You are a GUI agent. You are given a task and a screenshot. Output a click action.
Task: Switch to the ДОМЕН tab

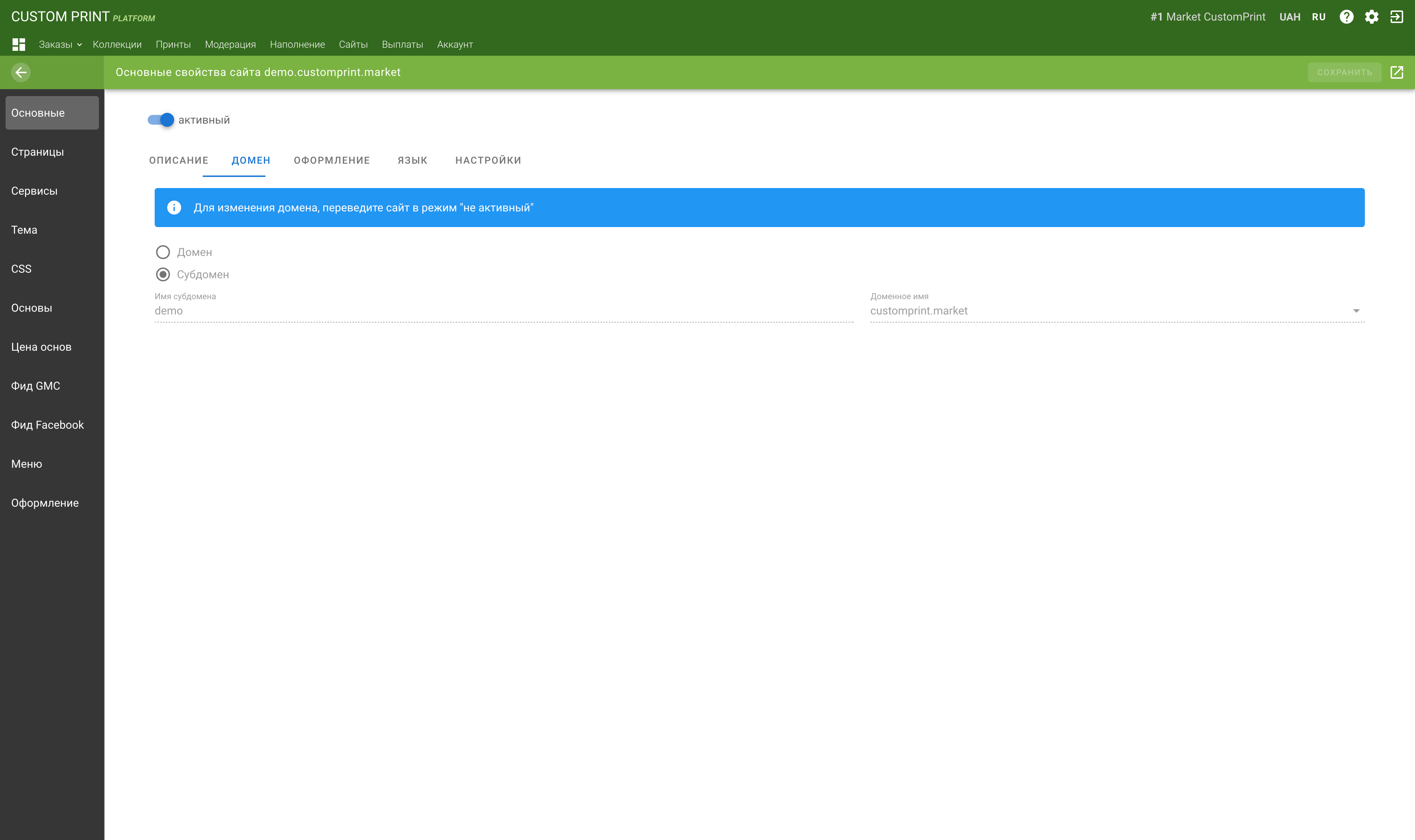click(x=251, y=161)
